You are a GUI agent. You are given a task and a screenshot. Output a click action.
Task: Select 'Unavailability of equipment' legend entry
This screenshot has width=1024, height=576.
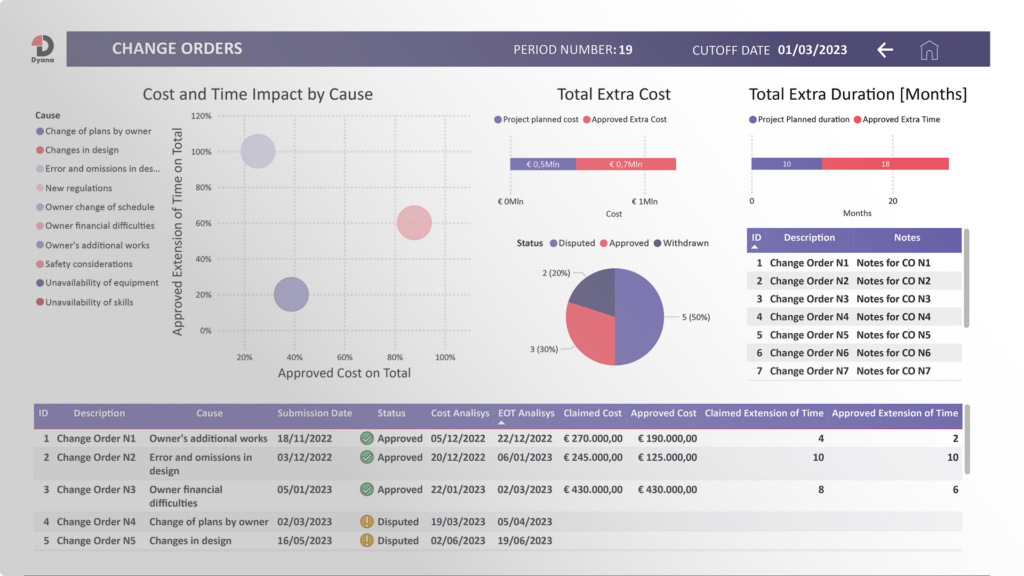pyautogui.click(x=97, y=283)
